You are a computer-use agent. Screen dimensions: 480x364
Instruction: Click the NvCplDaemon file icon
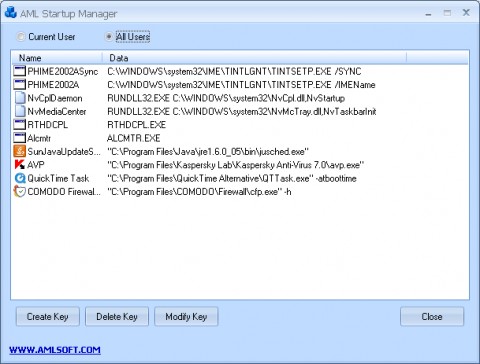point(20,98)
